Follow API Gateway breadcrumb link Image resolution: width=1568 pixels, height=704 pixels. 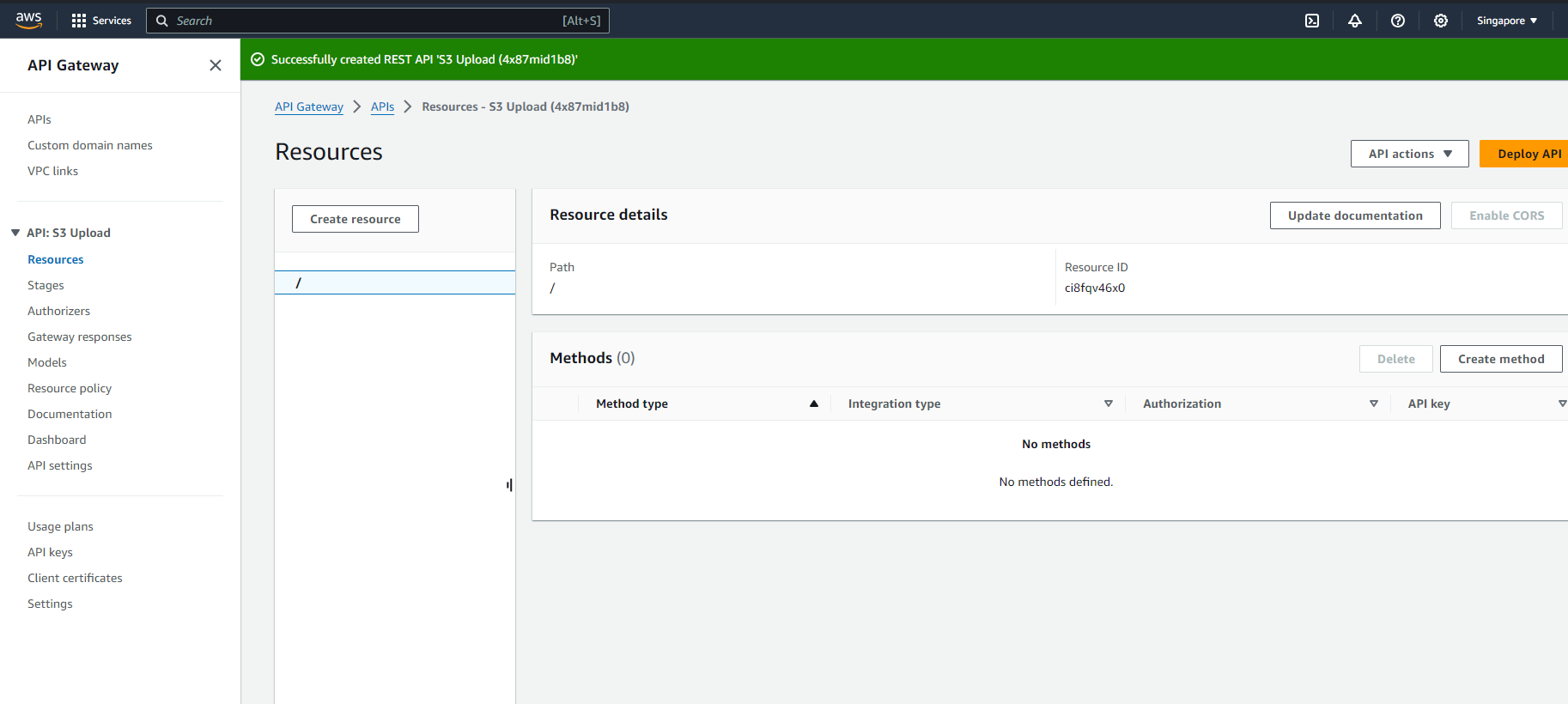pos(309,106)
